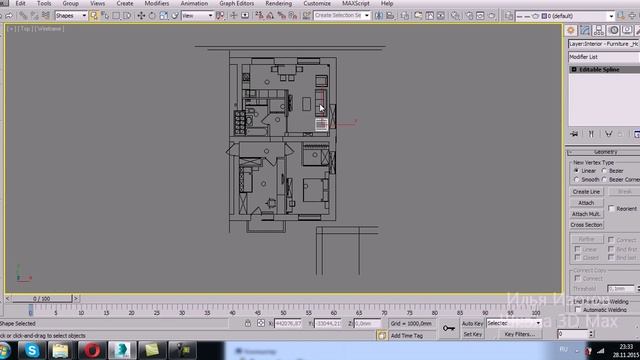This screenshot has height=360, width=640.
Task: Open the Render Setup icon
Action: [469, 16]
